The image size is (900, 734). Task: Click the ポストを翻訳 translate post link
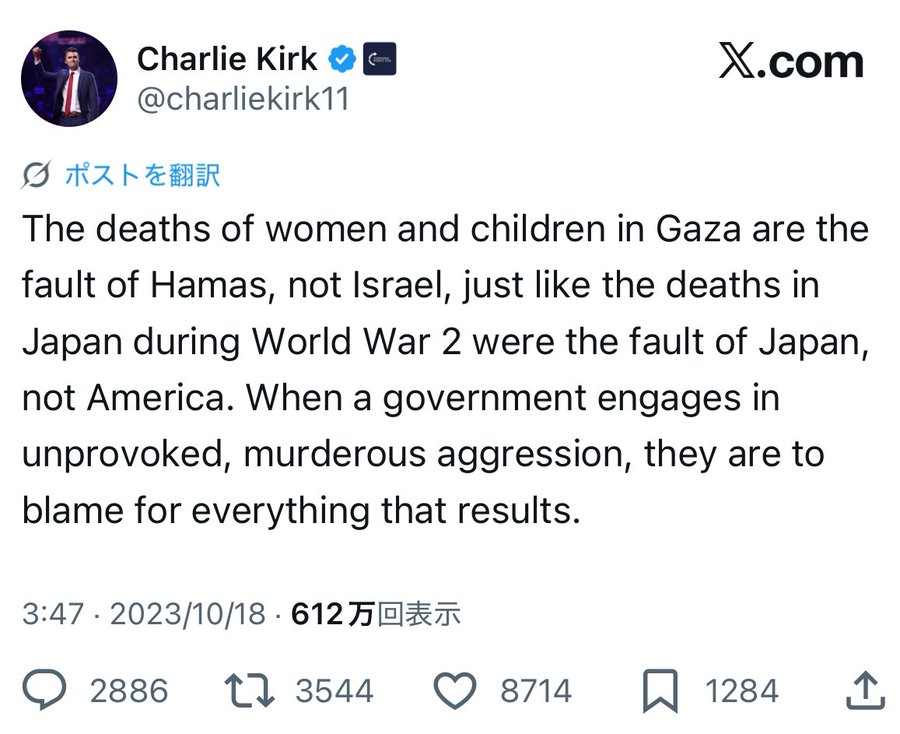coord(141,176)
